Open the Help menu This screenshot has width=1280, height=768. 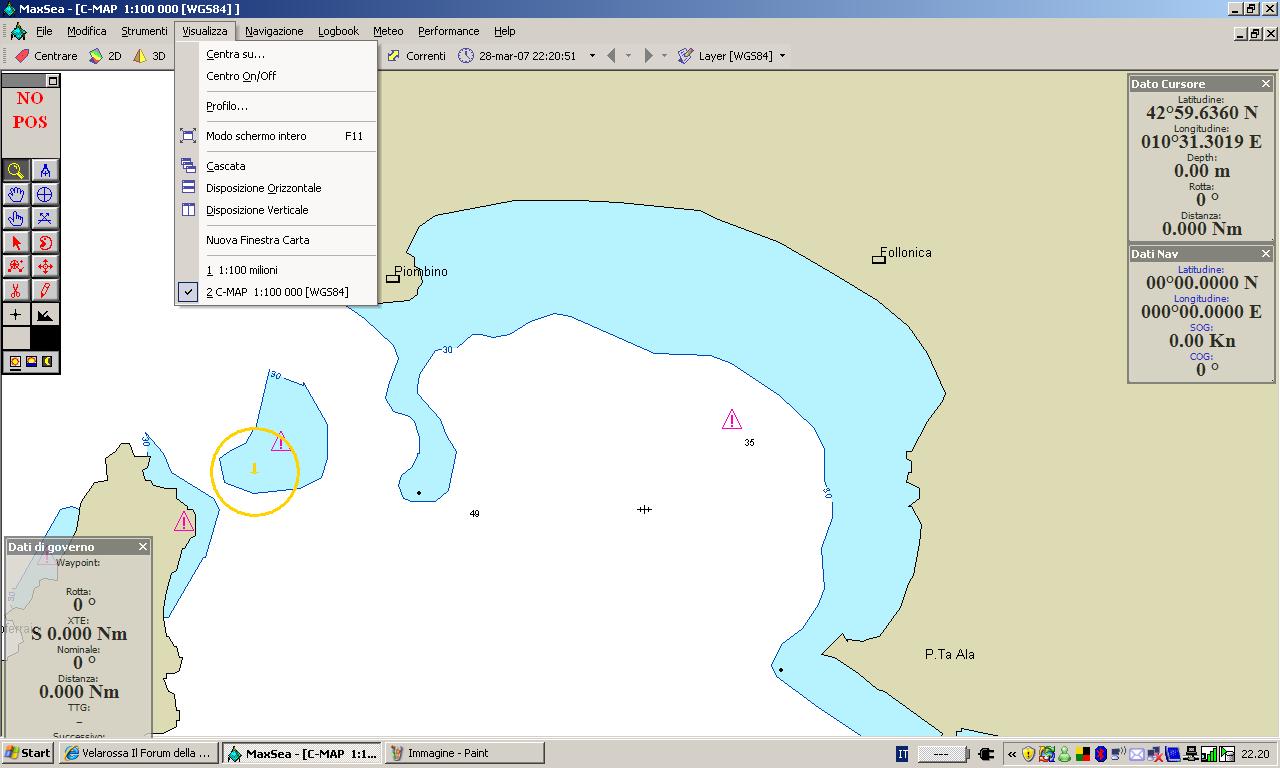coord(505,31)
